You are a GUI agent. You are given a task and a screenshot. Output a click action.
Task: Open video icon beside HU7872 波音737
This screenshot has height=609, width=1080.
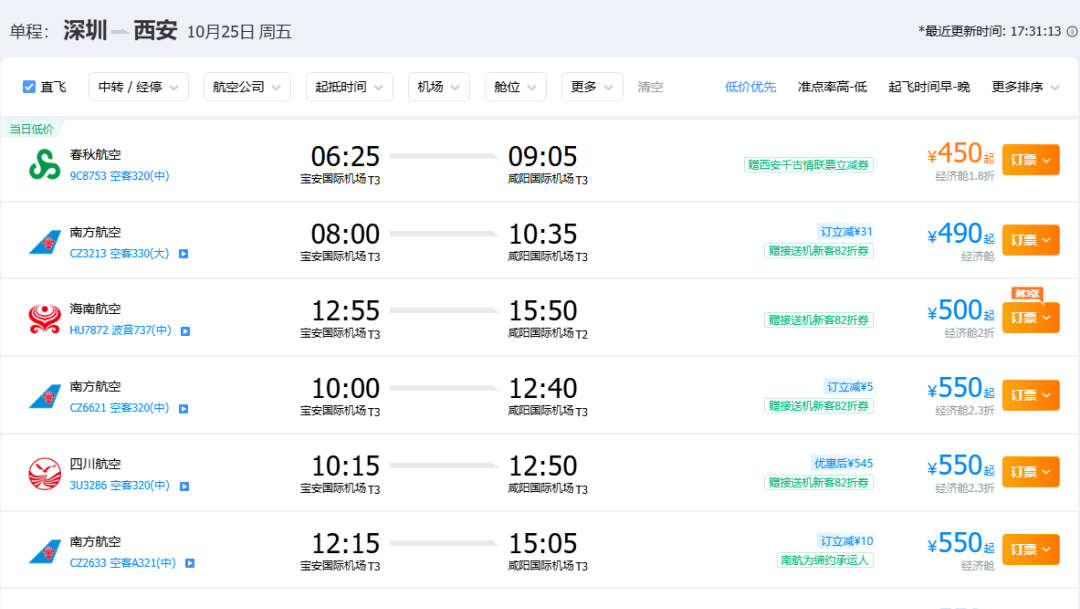pyautogui.click(x=185, y=331)
